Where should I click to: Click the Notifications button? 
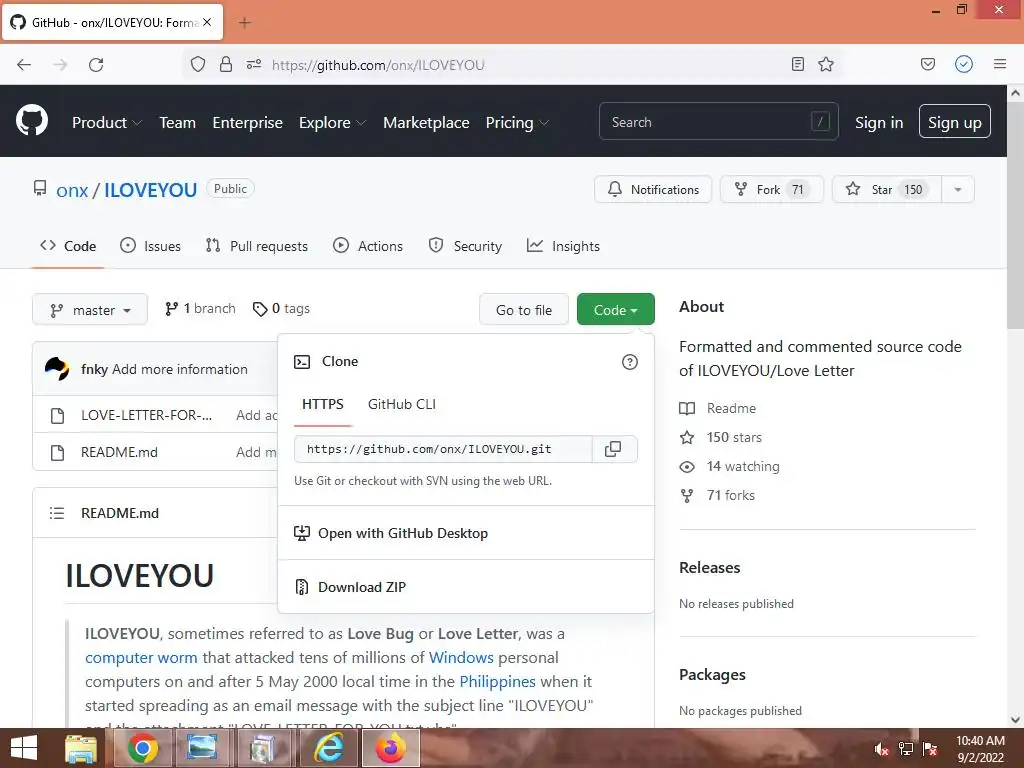tap(652, 189)
